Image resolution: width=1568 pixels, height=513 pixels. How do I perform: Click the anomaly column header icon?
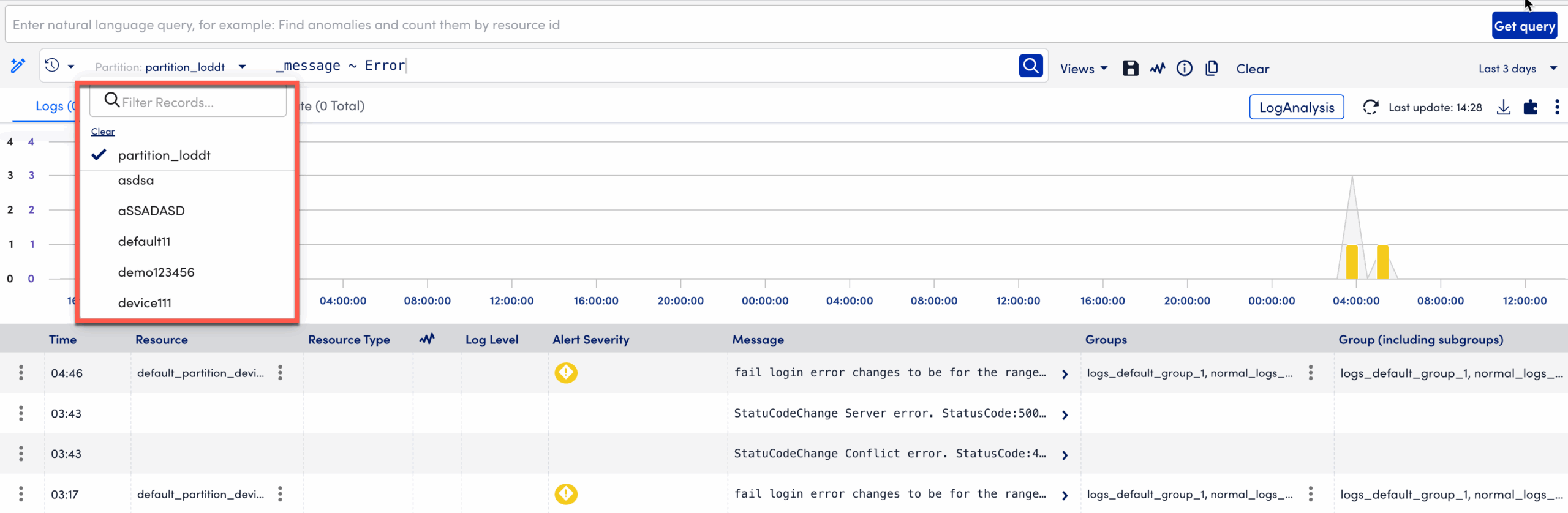coord(427,339)
